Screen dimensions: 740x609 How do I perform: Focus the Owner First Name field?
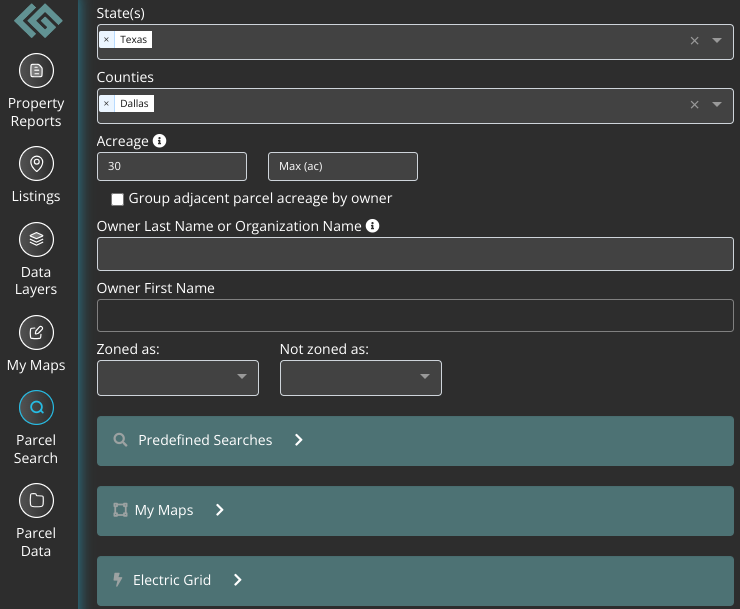point(415,315)
